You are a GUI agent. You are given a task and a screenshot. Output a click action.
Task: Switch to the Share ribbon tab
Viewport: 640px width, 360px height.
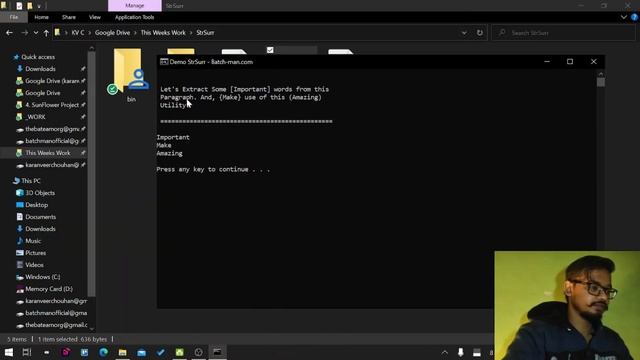coord(69,17)
